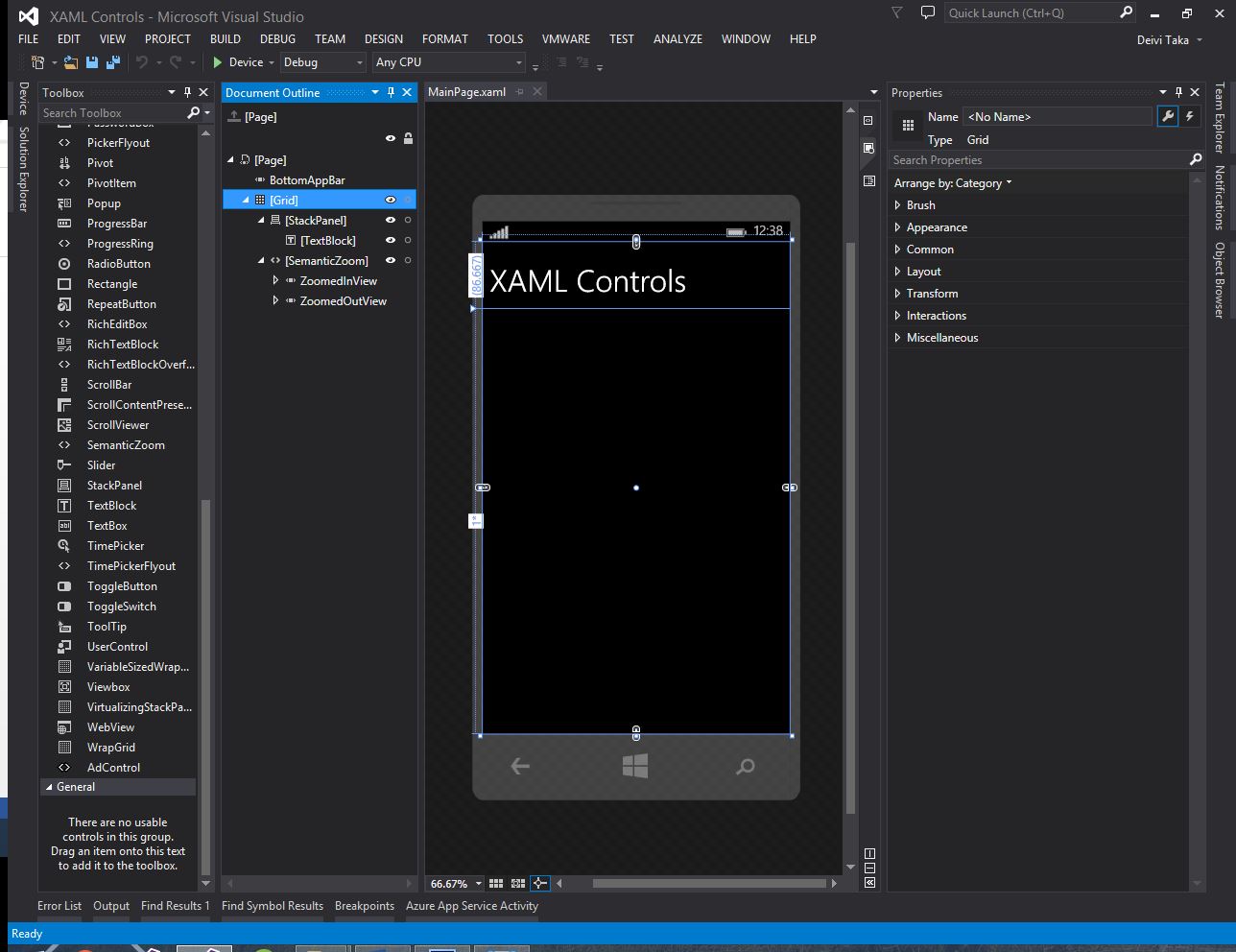Collapse pane with double chevron icon
Viewport: 1236px width, 952px height.
click(869, 883)
